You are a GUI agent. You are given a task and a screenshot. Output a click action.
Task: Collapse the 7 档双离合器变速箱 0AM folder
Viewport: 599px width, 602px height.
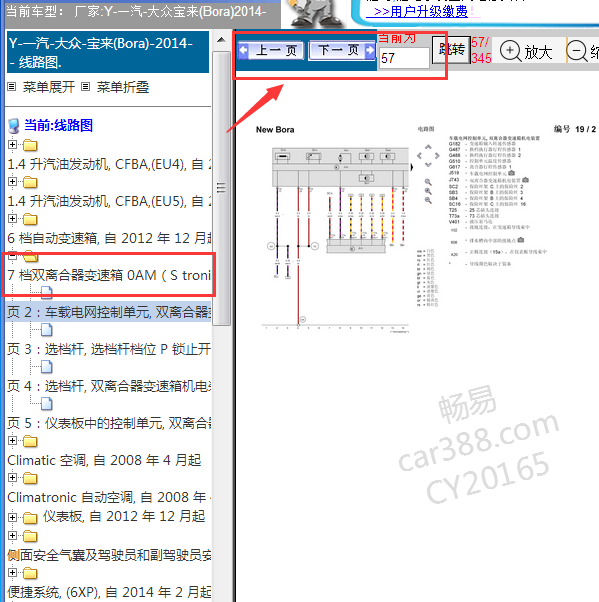click(12, 255)
